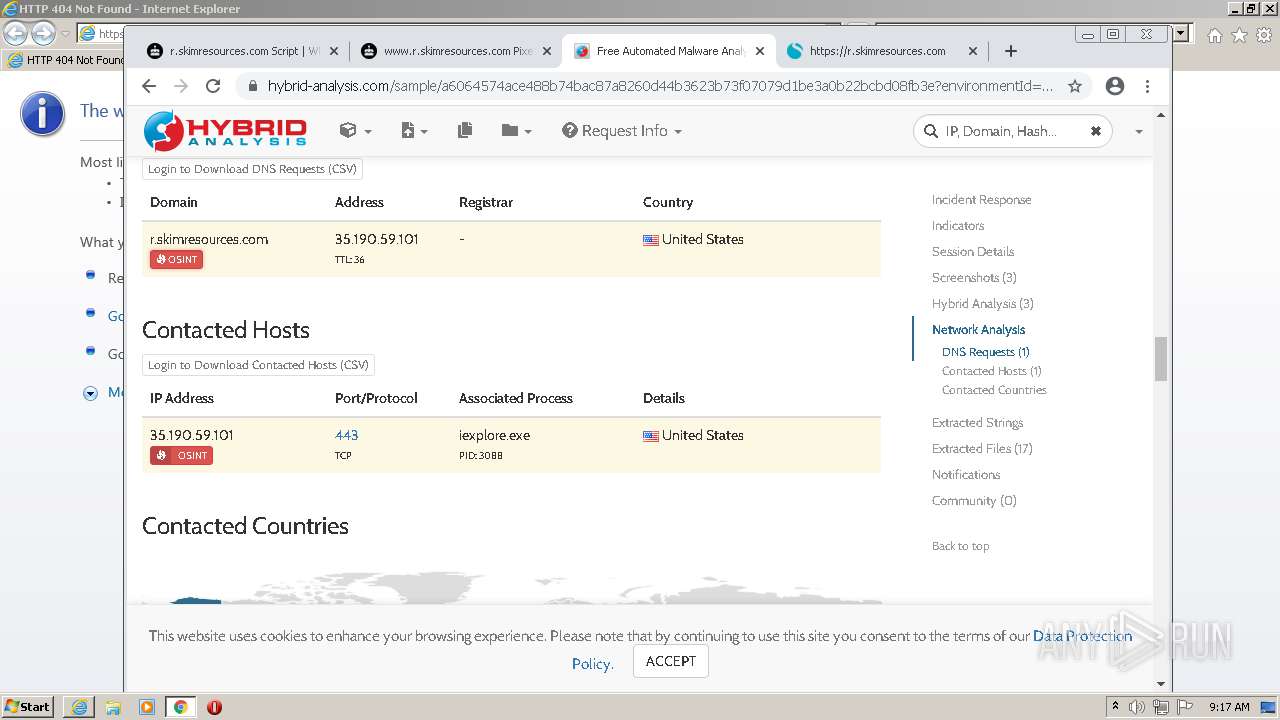Click the volume icon in system tray

(1137, 707)
